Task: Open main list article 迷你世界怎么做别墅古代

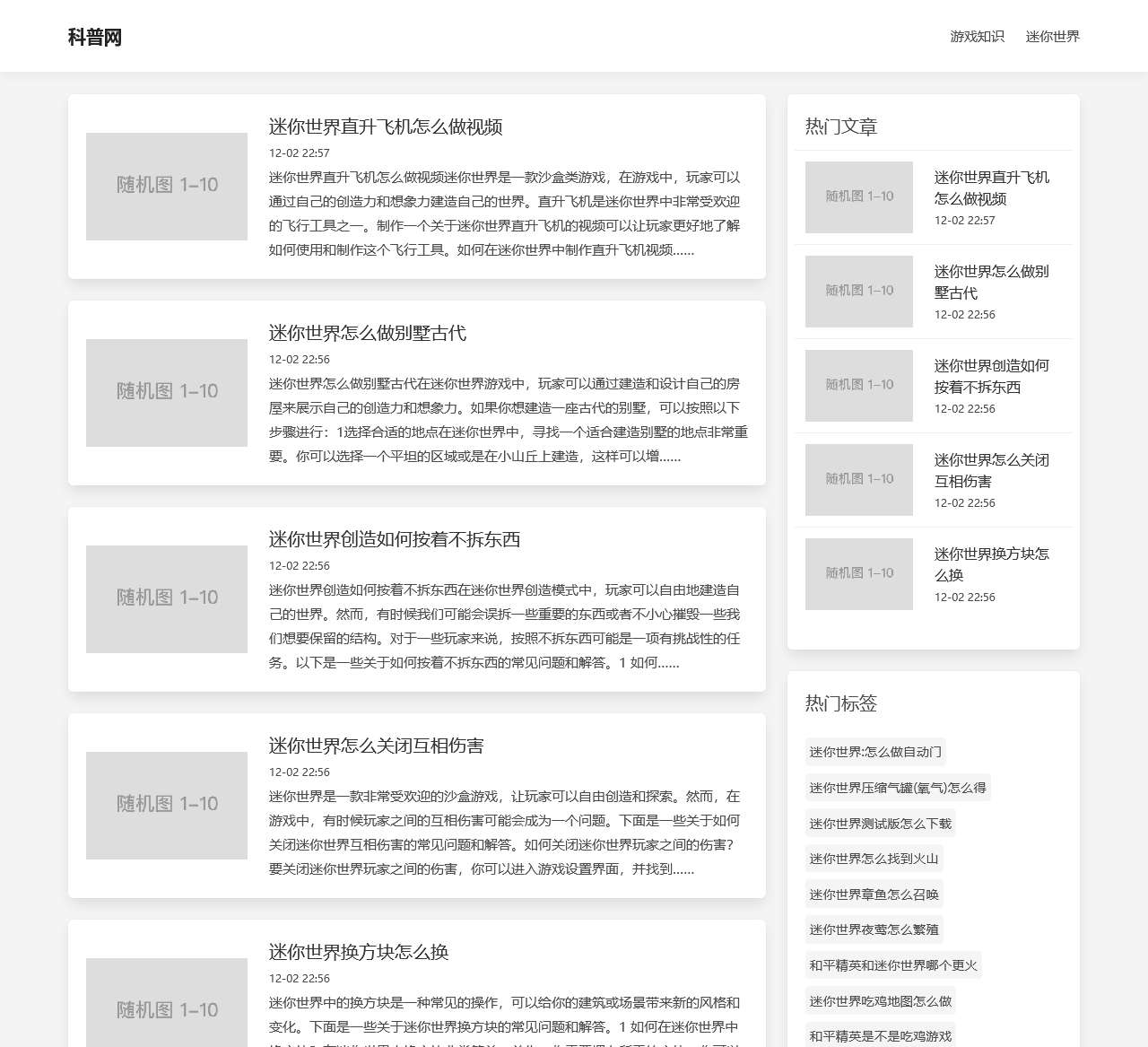Action: 367,333
